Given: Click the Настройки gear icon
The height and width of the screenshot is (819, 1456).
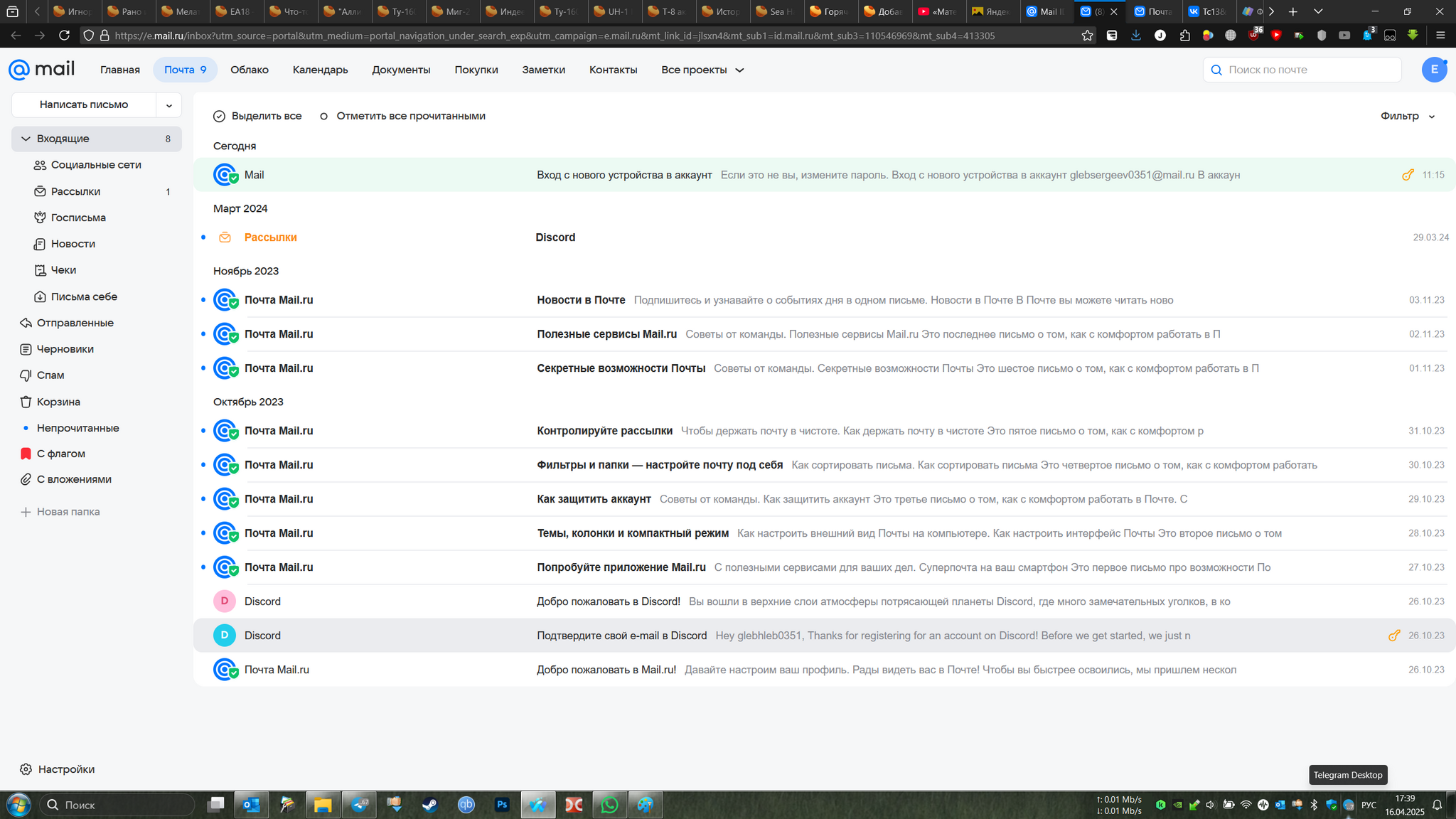Looking at the screenshot, I should [26, 769].
